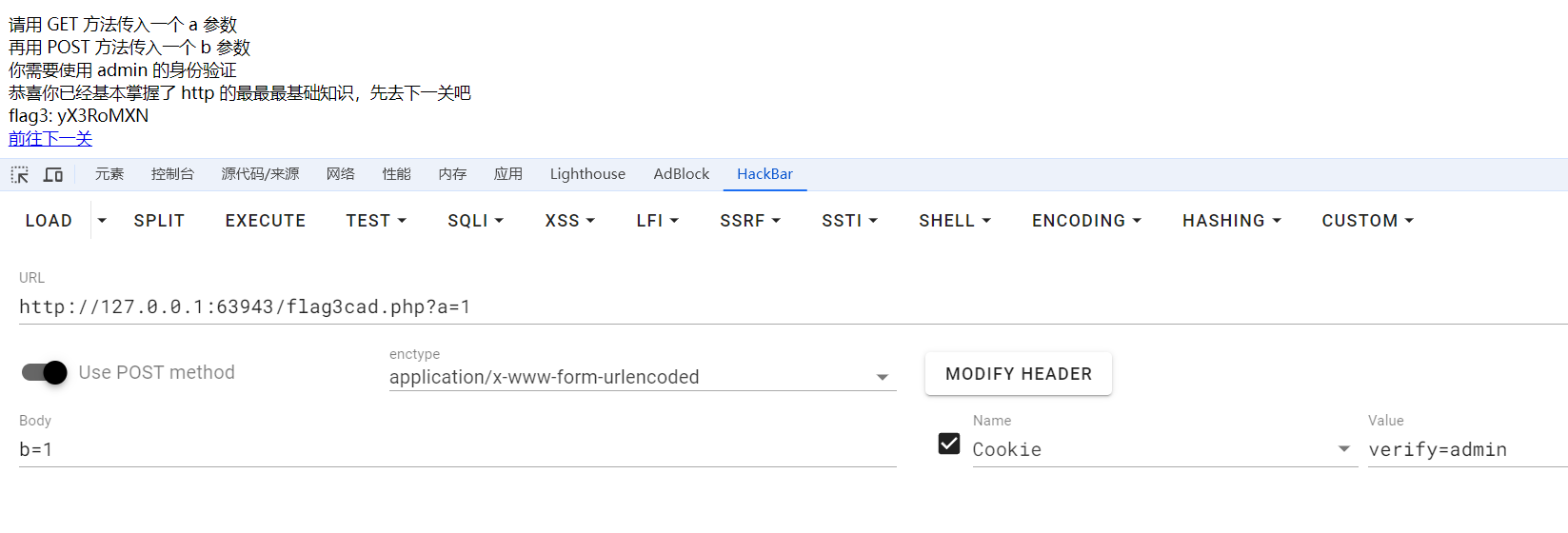Click the inspect element picker icon
1568x533 pixels.
pos(20,174)
